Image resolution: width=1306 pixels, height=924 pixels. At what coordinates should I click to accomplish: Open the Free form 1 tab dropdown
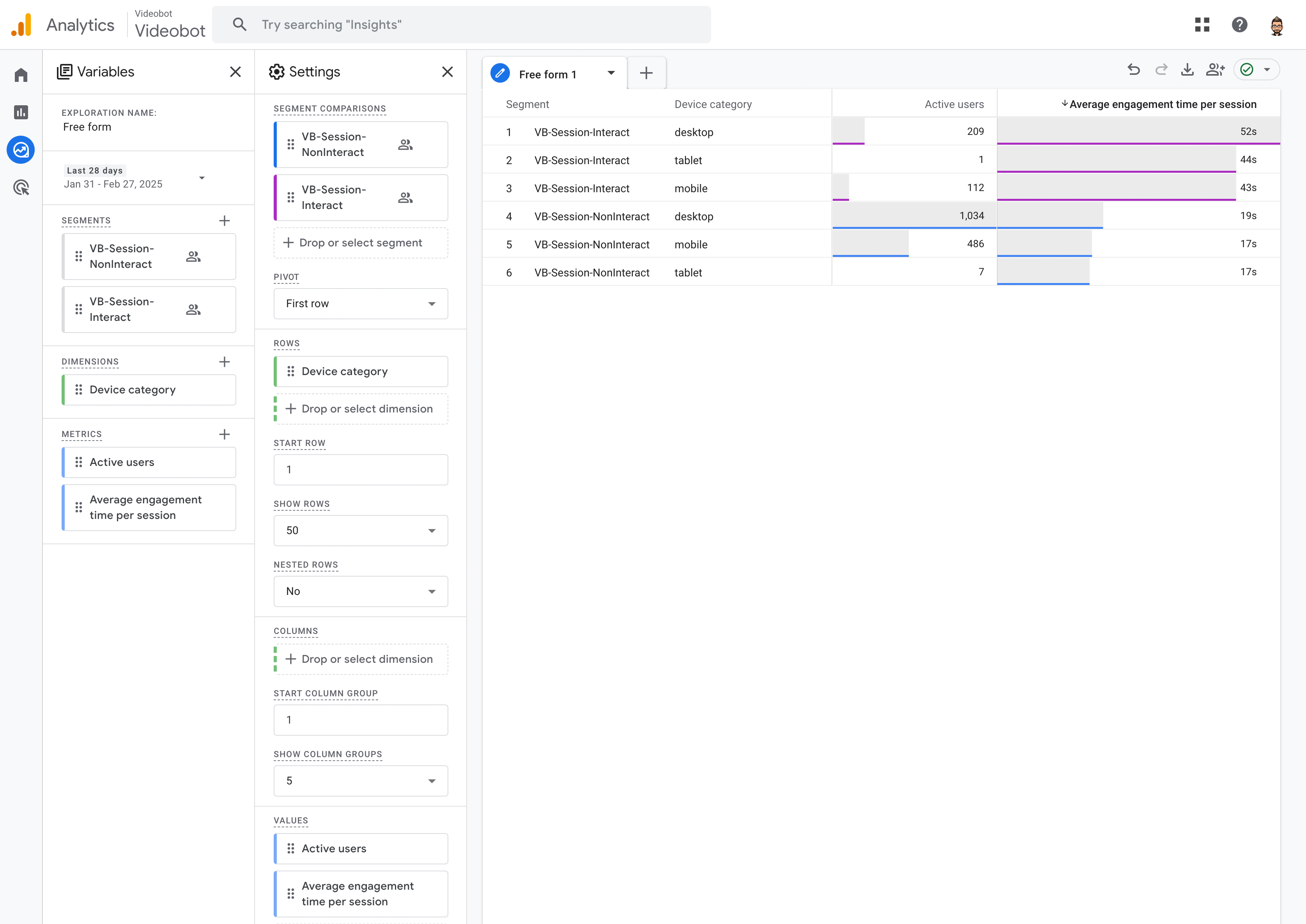click(611, 73)
